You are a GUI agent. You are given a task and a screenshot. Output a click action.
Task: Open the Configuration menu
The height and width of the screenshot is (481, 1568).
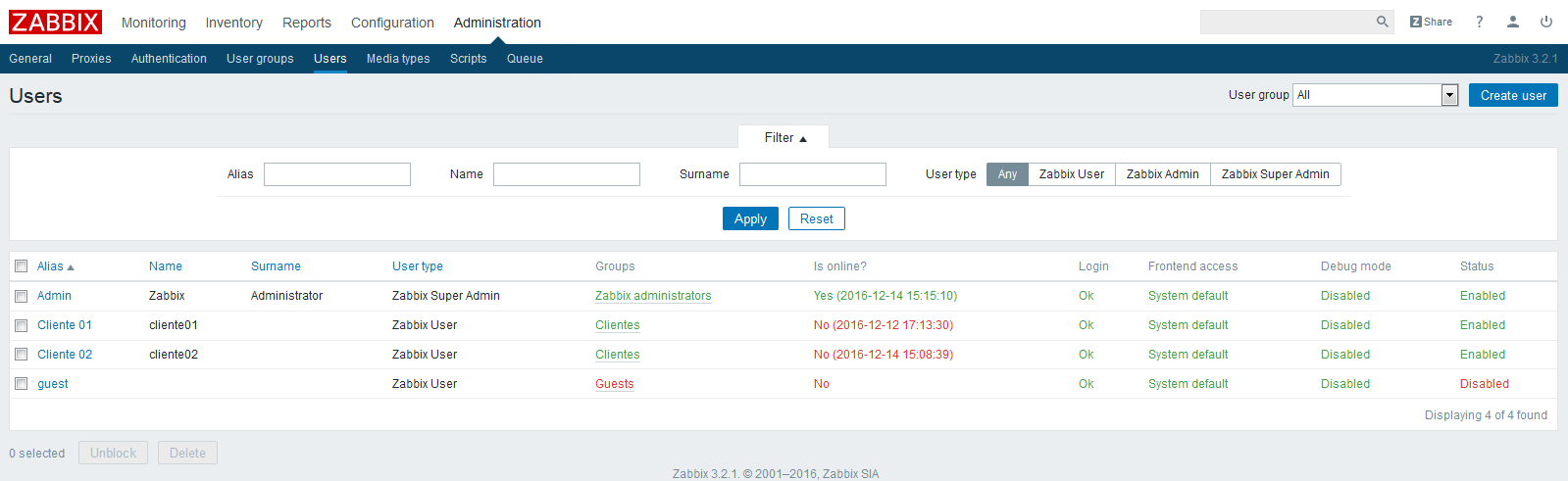[x=392, y=23]
